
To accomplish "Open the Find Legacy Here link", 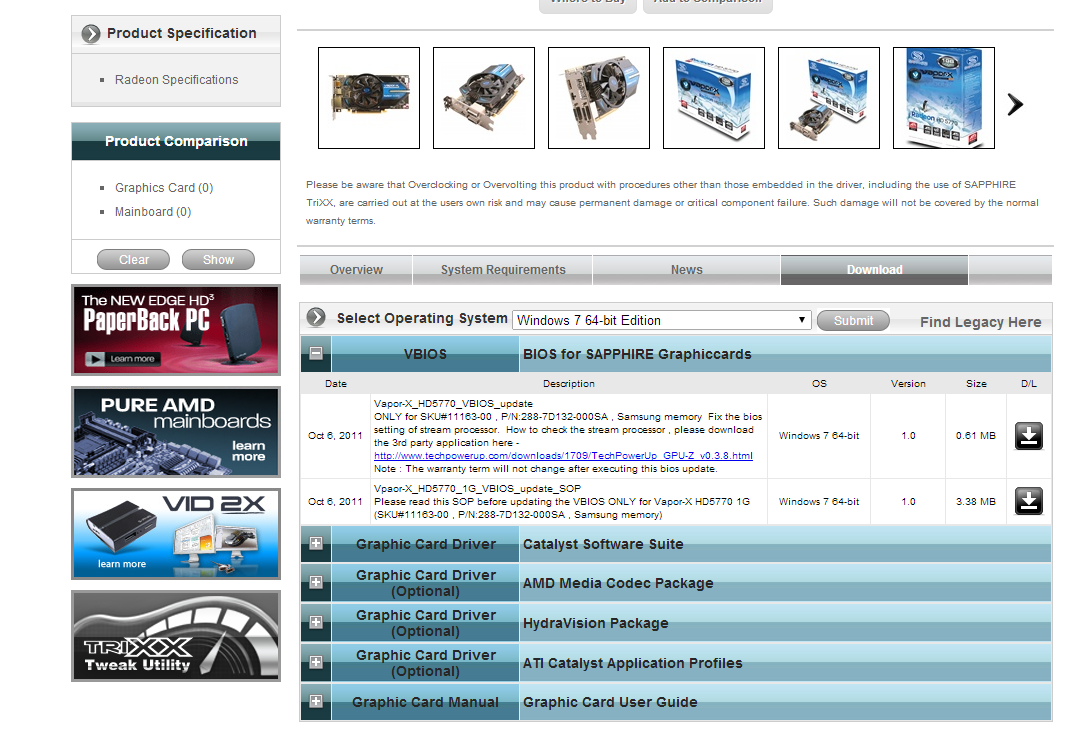I will (980, 322).
